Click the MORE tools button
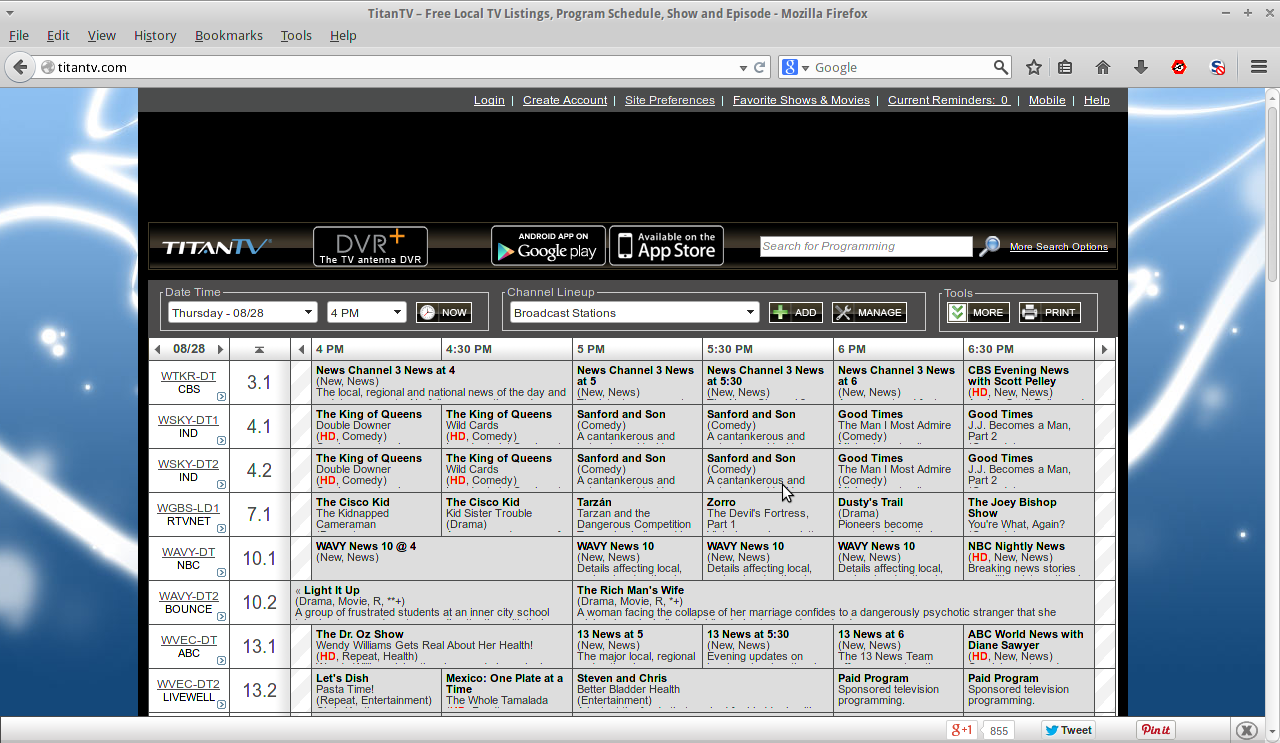 (x=978, y=312)
